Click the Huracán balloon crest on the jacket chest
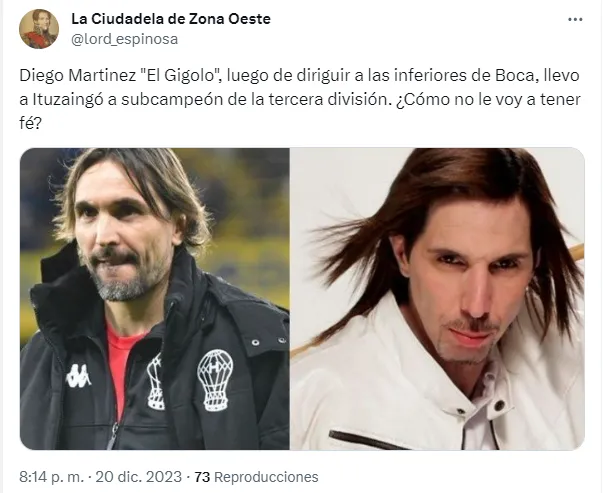 (215, 380)
